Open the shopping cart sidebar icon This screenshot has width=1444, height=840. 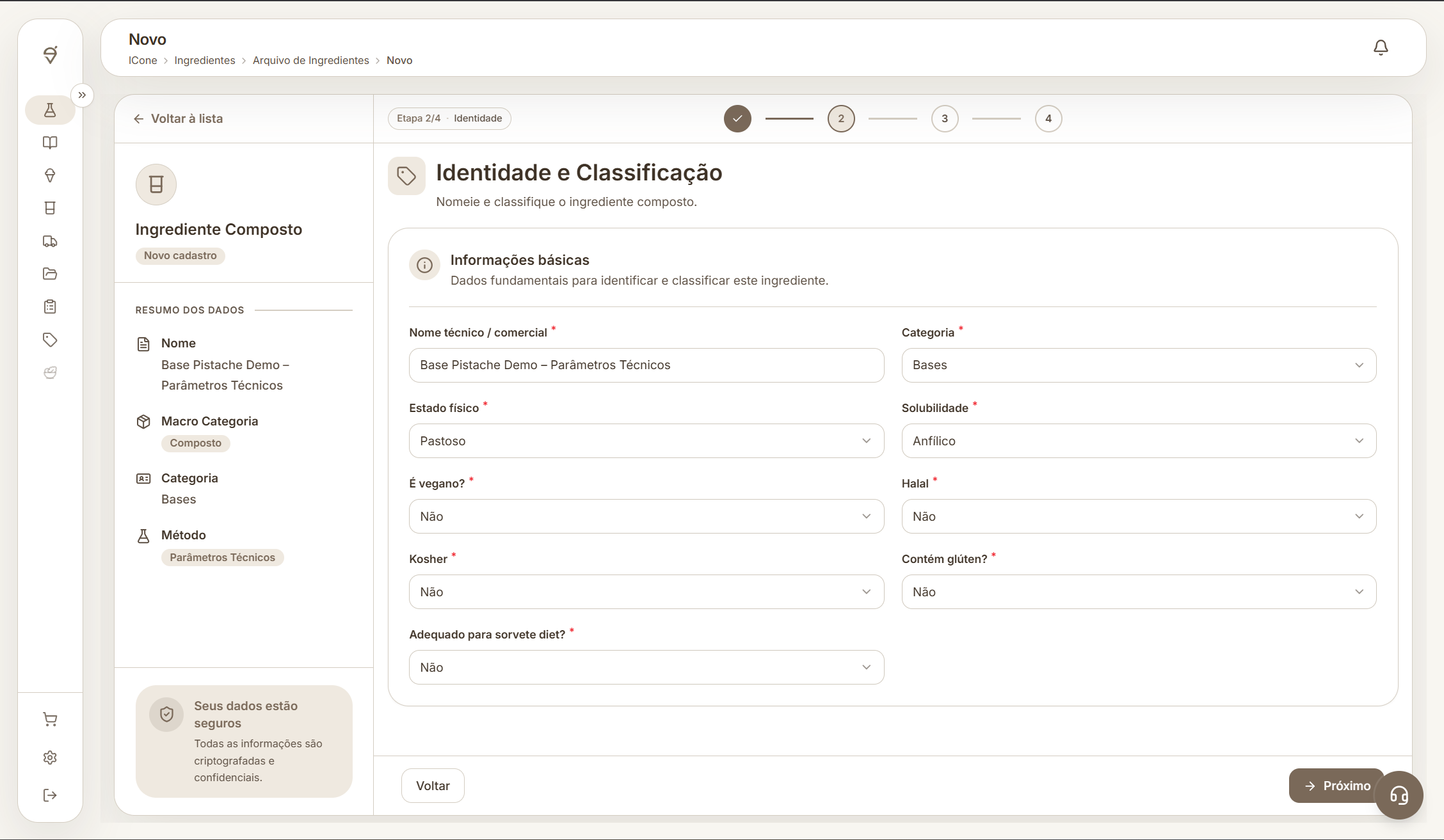(50, 719)
